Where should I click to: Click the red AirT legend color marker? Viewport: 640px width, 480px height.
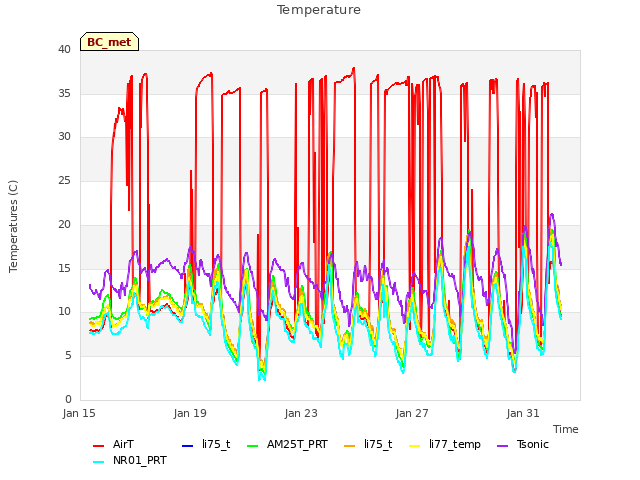98,445
